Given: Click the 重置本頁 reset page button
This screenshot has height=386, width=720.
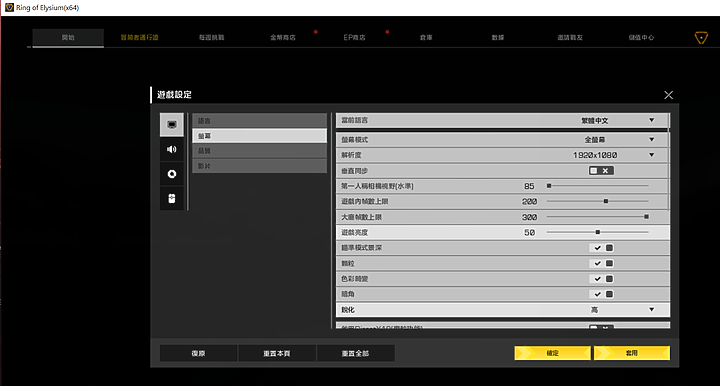Looking at the screenshot, I should click(277, 353).
